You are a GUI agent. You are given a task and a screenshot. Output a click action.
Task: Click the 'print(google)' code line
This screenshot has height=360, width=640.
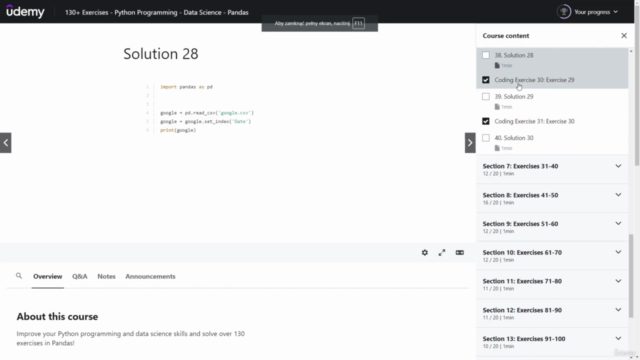(178, 130)
